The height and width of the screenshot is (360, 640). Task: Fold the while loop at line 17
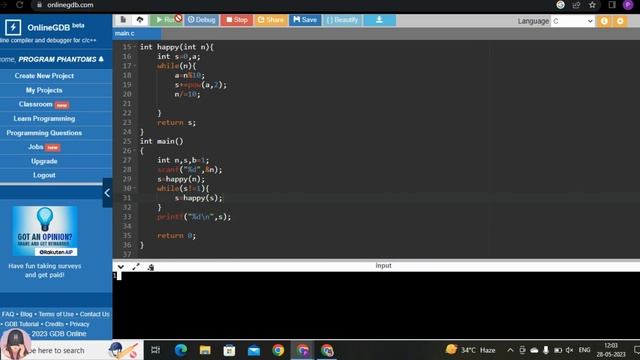135,66
